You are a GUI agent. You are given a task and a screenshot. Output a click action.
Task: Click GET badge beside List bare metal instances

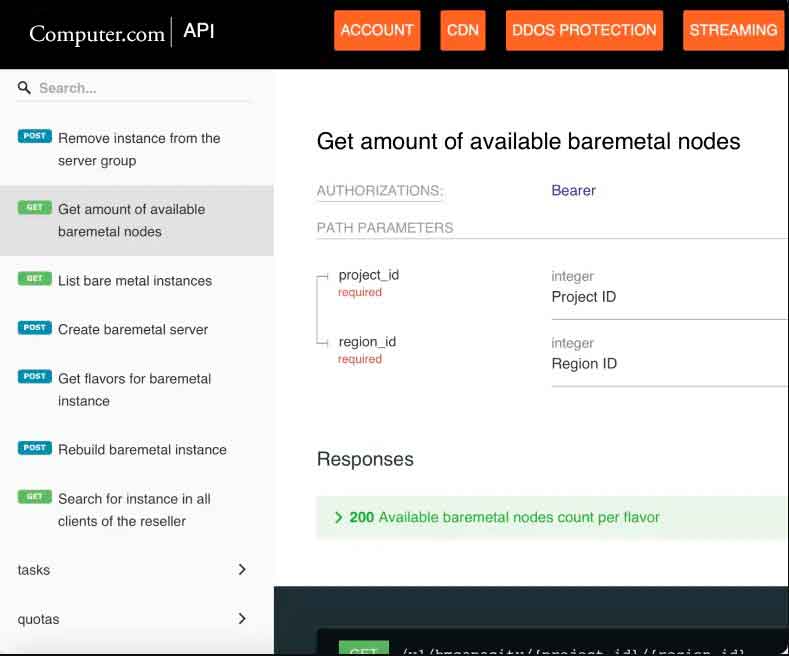point(34,279)
